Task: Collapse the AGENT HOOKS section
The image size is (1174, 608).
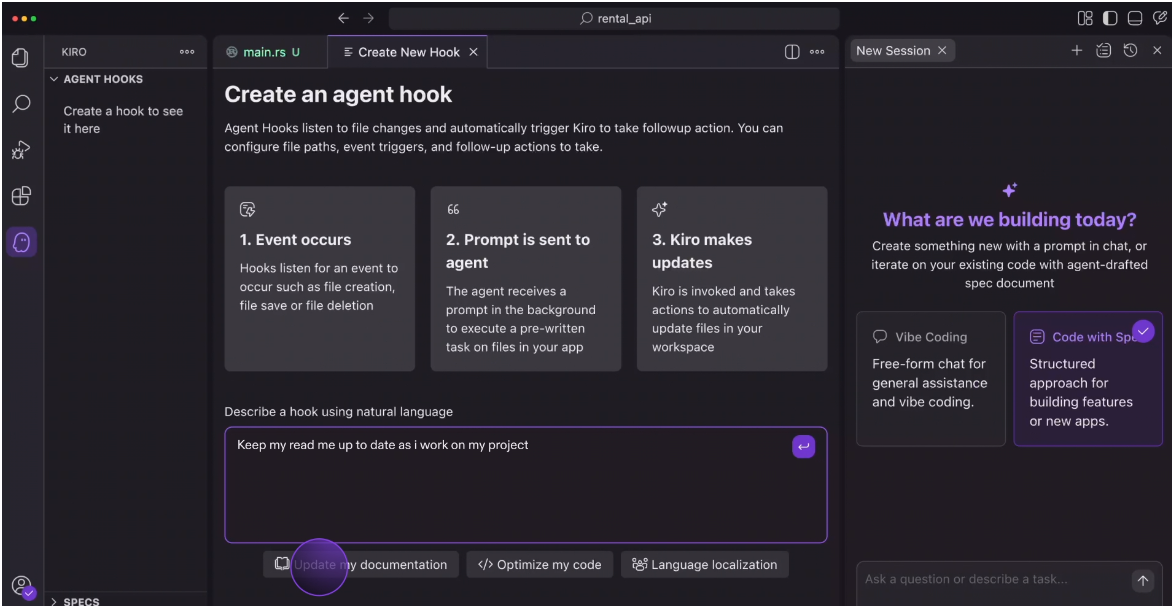Action: [x=96, y=79]
